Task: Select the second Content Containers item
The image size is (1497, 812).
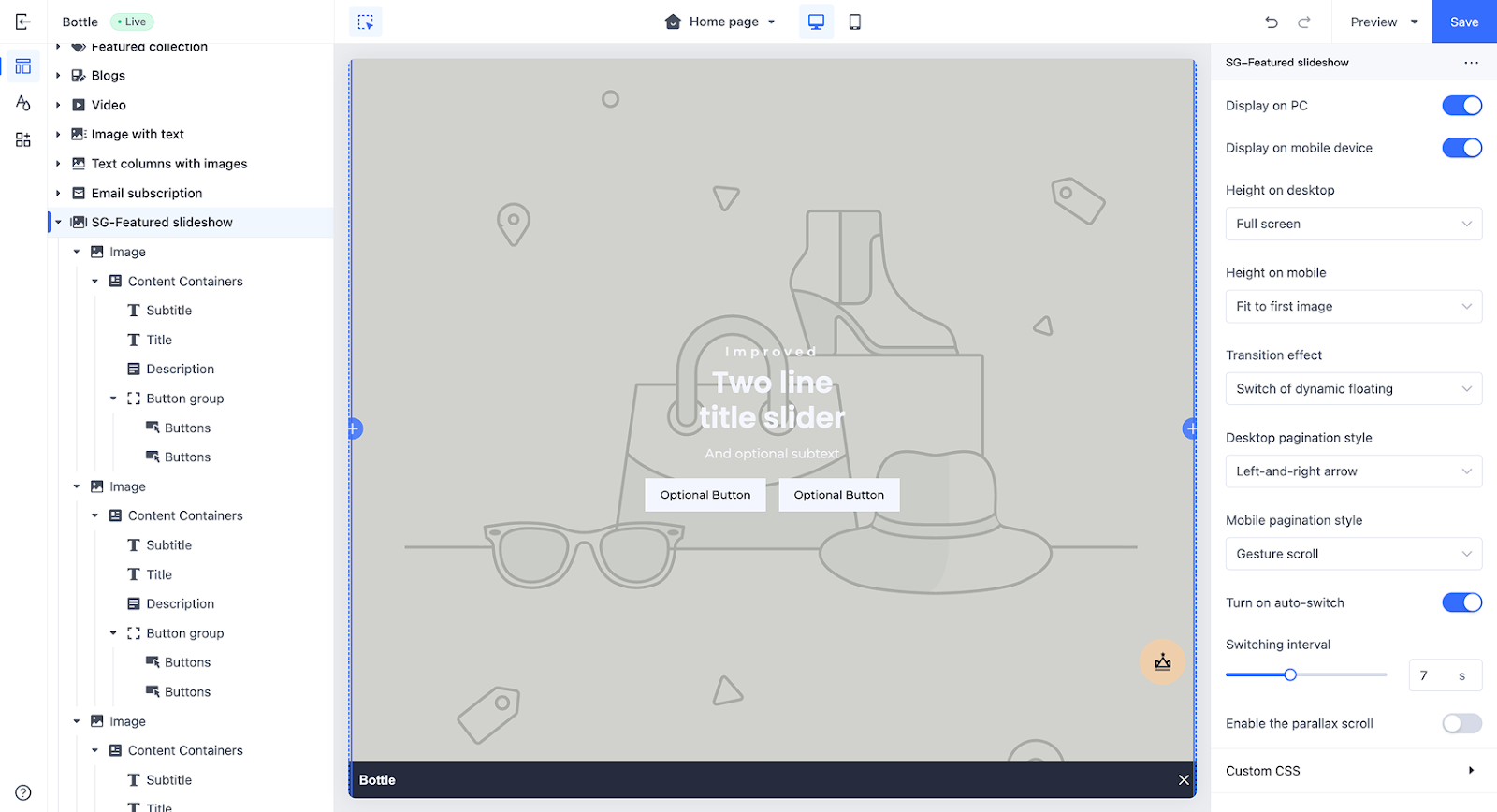Action: (x=185, y=515)
